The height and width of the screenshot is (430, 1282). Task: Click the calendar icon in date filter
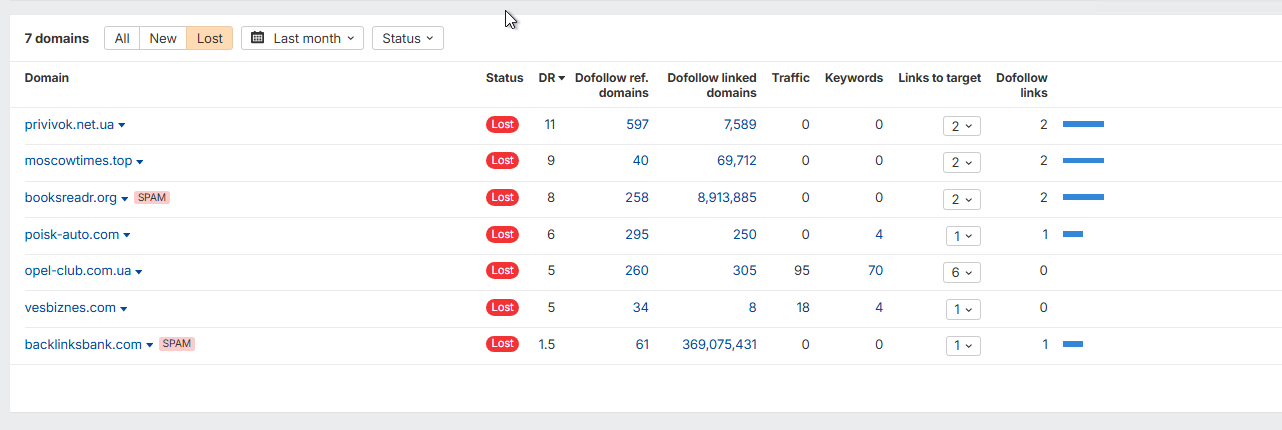(257, 38)
